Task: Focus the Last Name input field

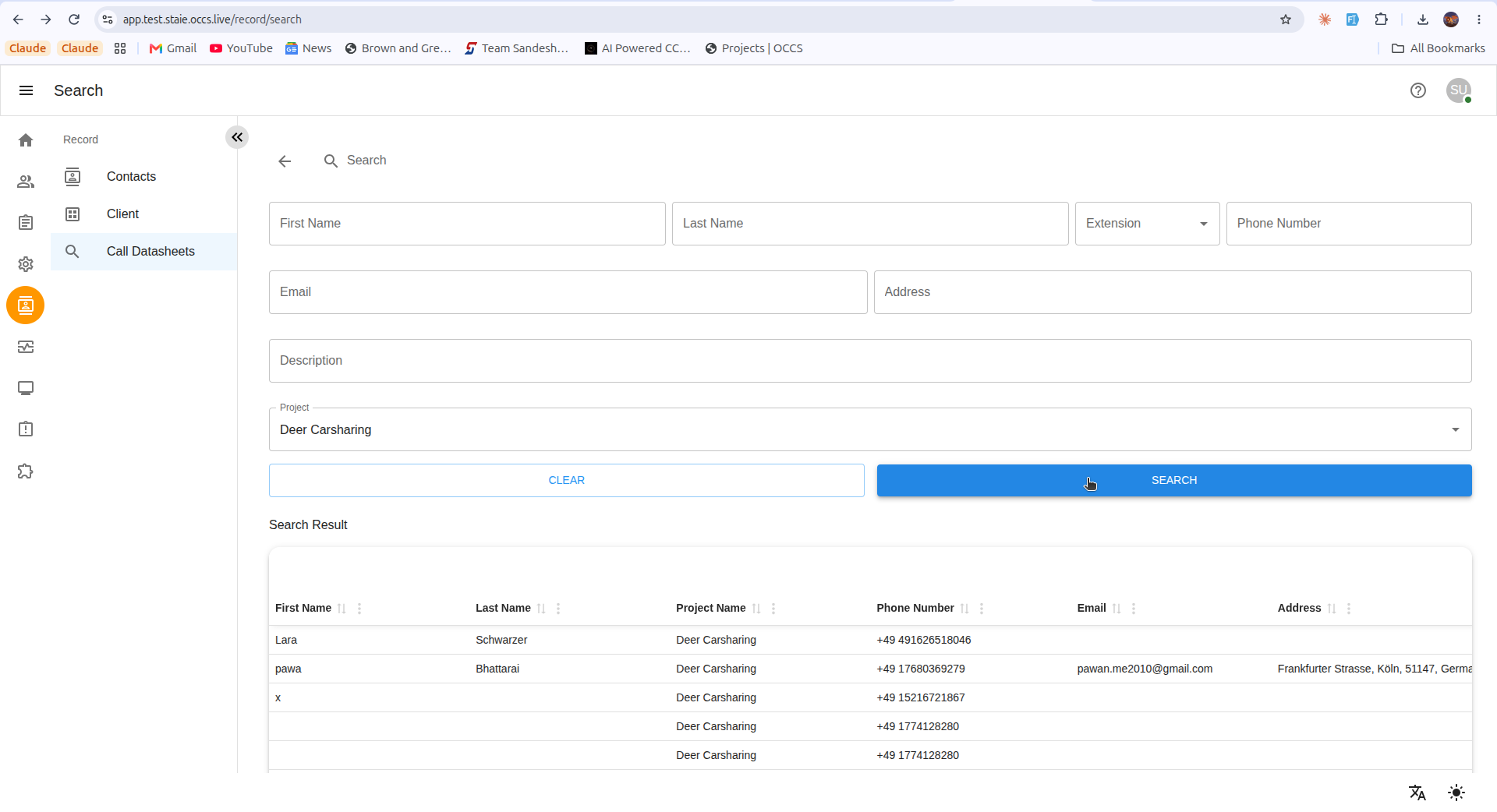Action: point(870,224)
